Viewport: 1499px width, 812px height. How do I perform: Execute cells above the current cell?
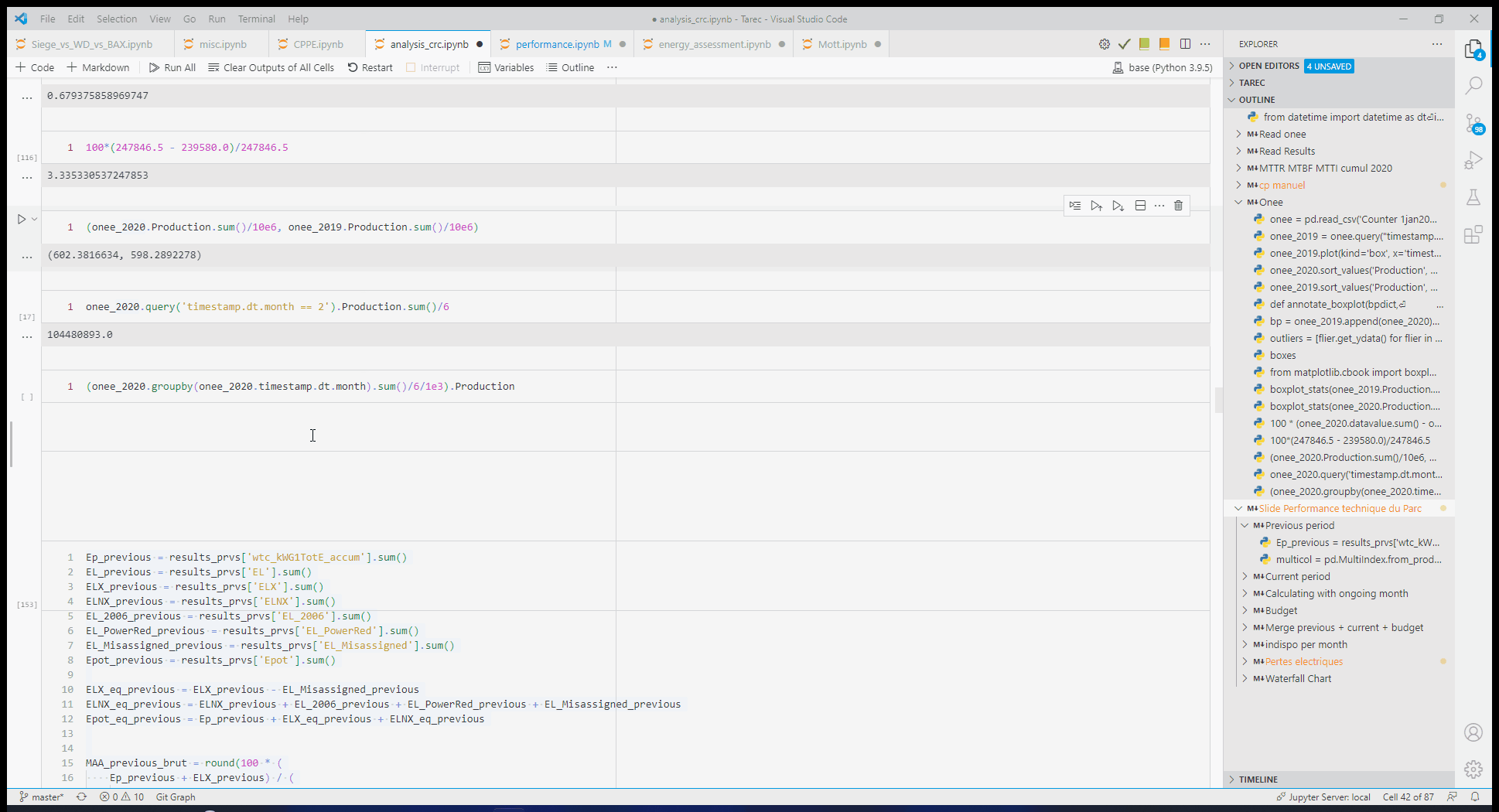(x=1097, y=206)
